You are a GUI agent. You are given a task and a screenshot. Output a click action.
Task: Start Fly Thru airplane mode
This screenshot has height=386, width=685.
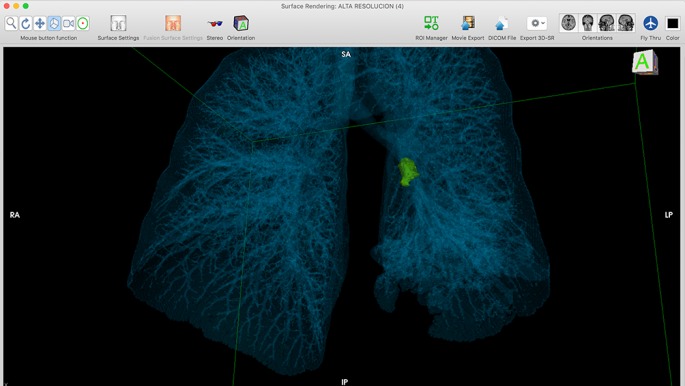tap(650, 23)
